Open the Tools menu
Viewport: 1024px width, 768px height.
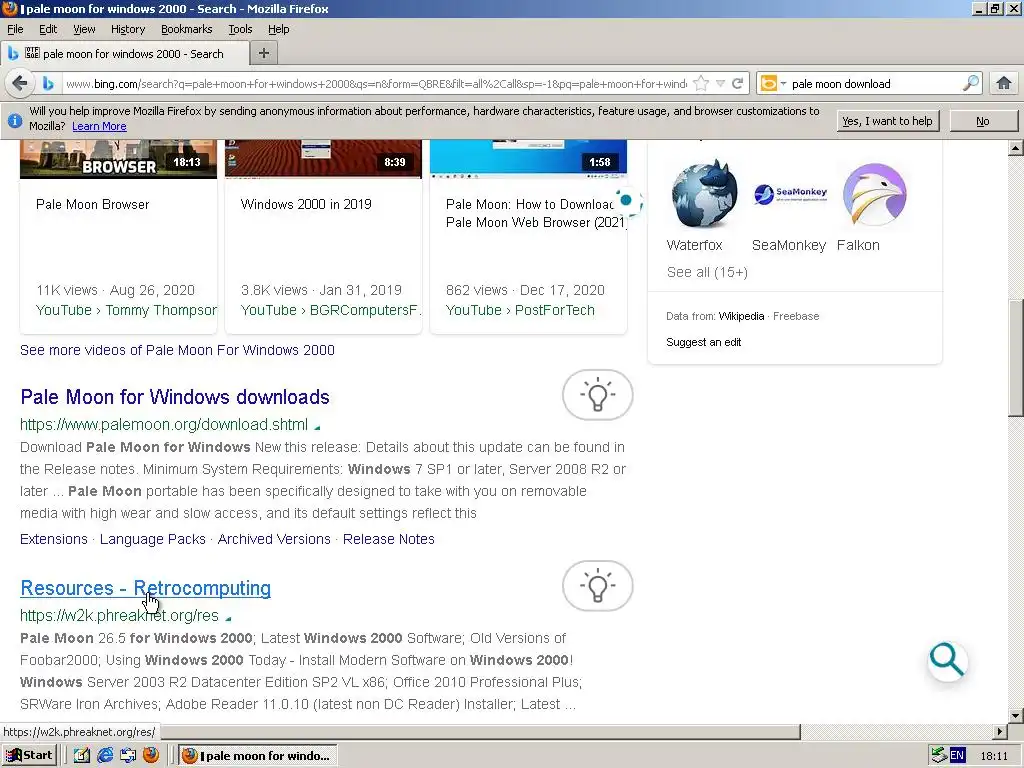click(x=240, y=29)
